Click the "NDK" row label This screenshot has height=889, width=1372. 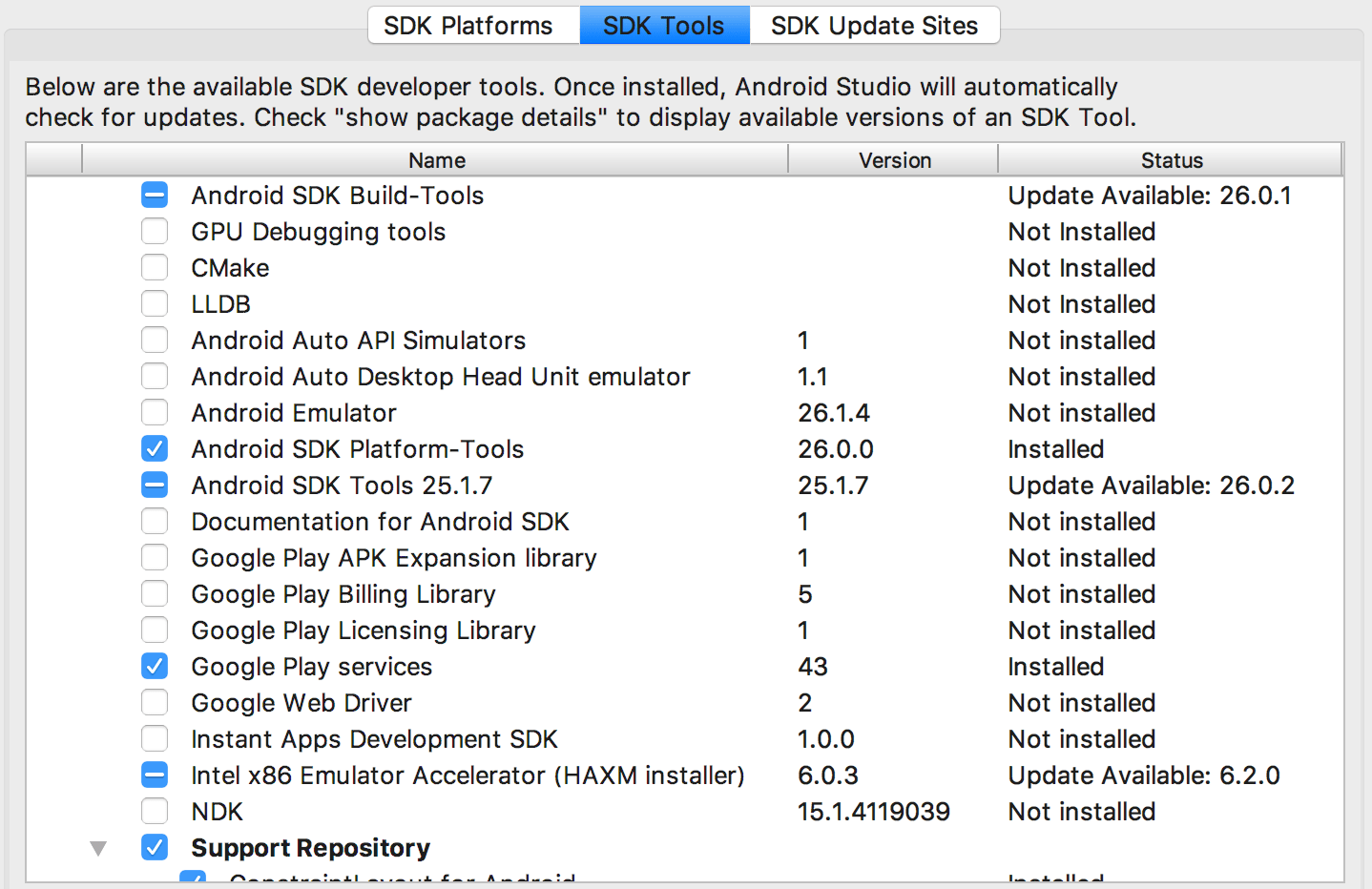218,812
